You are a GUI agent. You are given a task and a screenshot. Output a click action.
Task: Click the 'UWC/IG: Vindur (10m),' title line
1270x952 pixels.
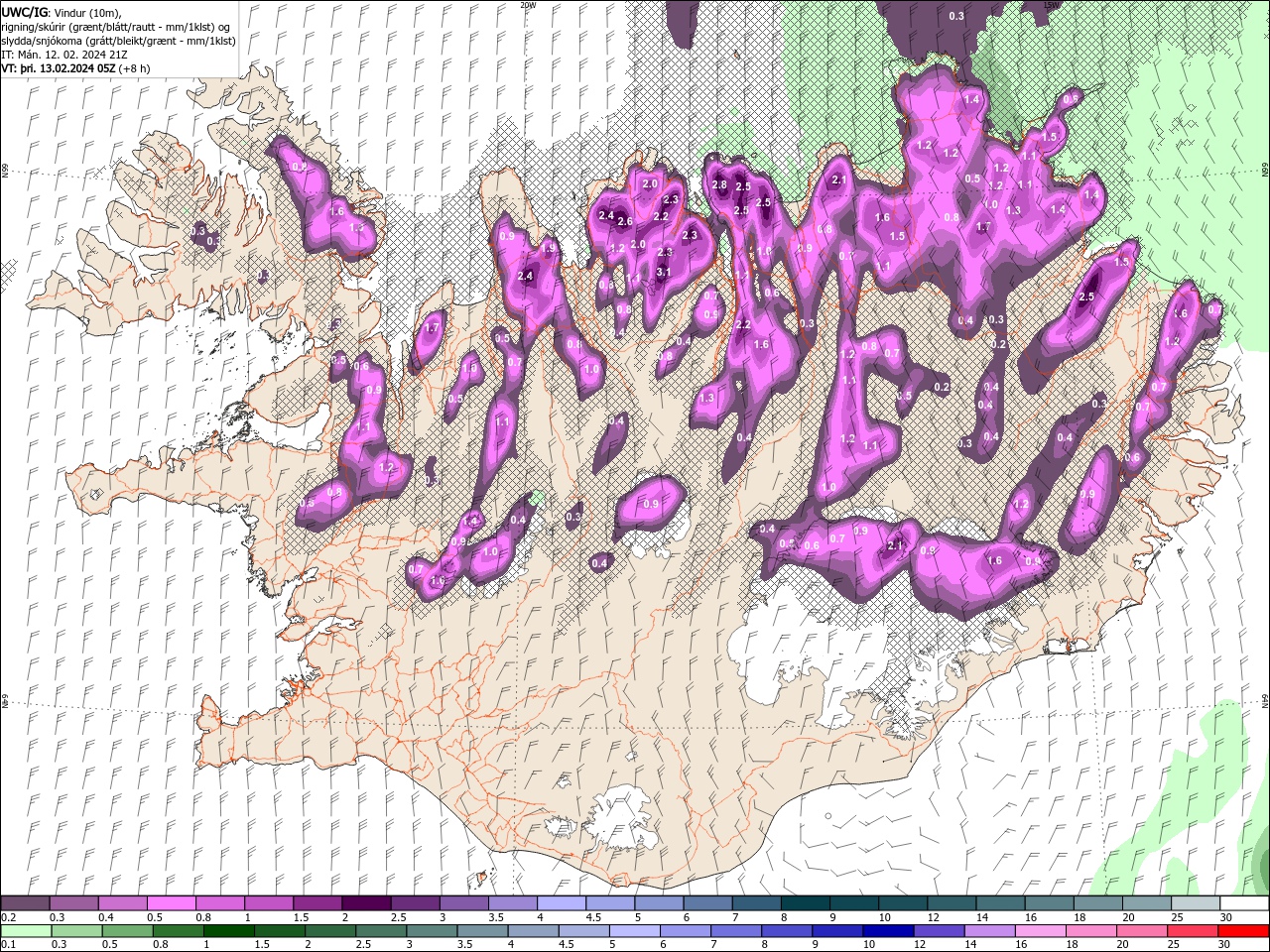[62, 12]
